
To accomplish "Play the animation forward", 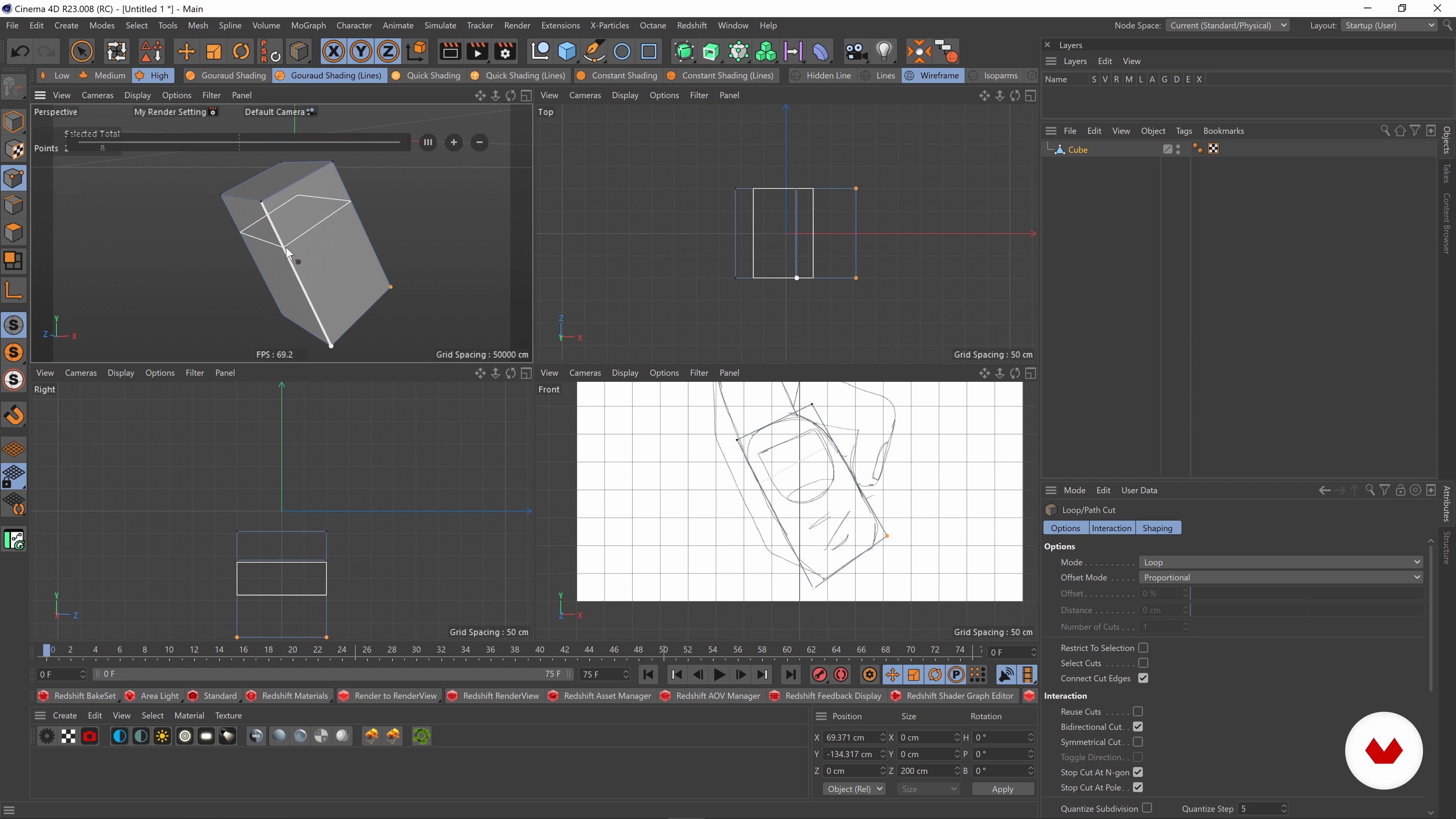I will click(x=720, y=674).
